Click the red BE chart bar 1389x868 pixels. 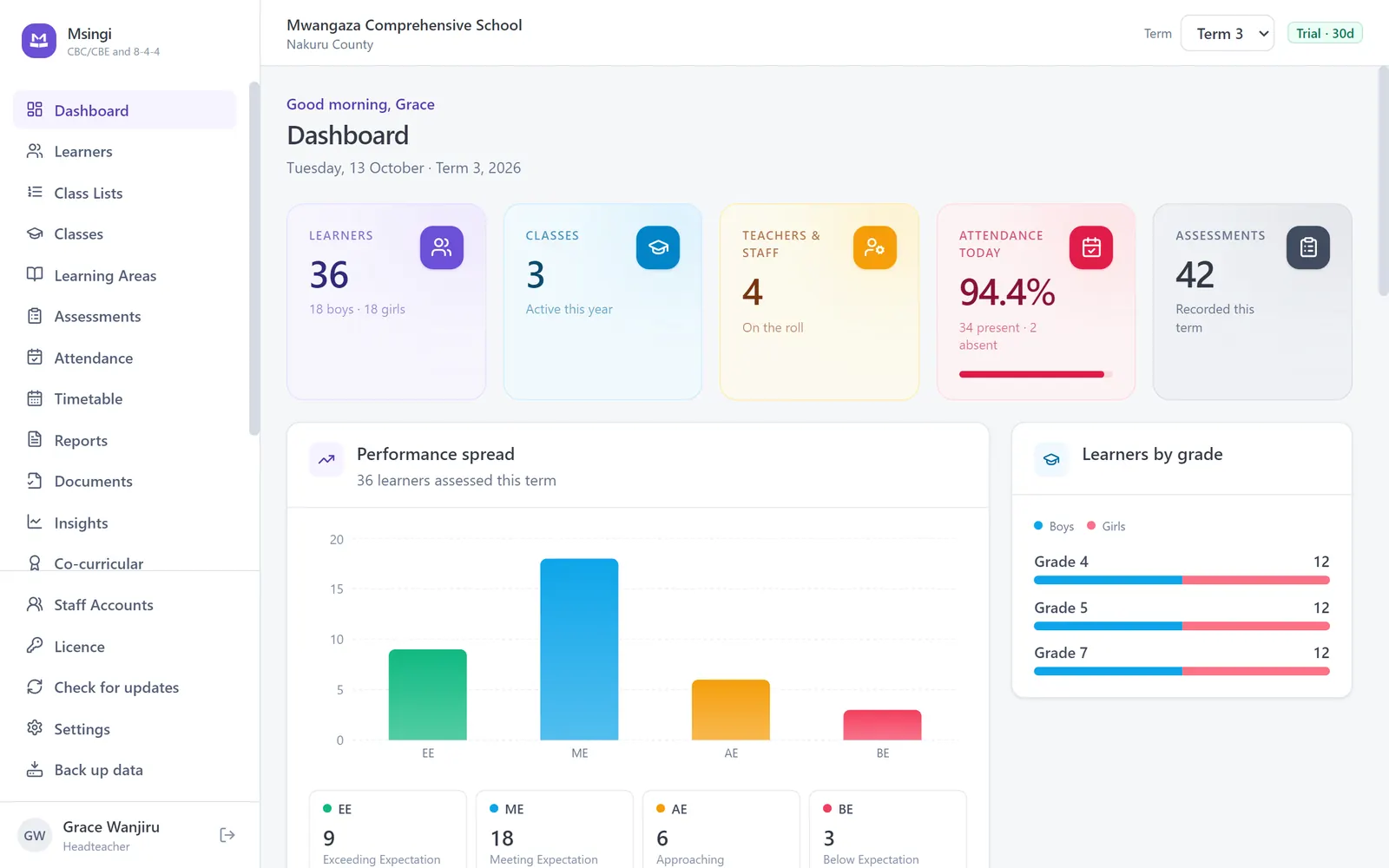(882, 725)
